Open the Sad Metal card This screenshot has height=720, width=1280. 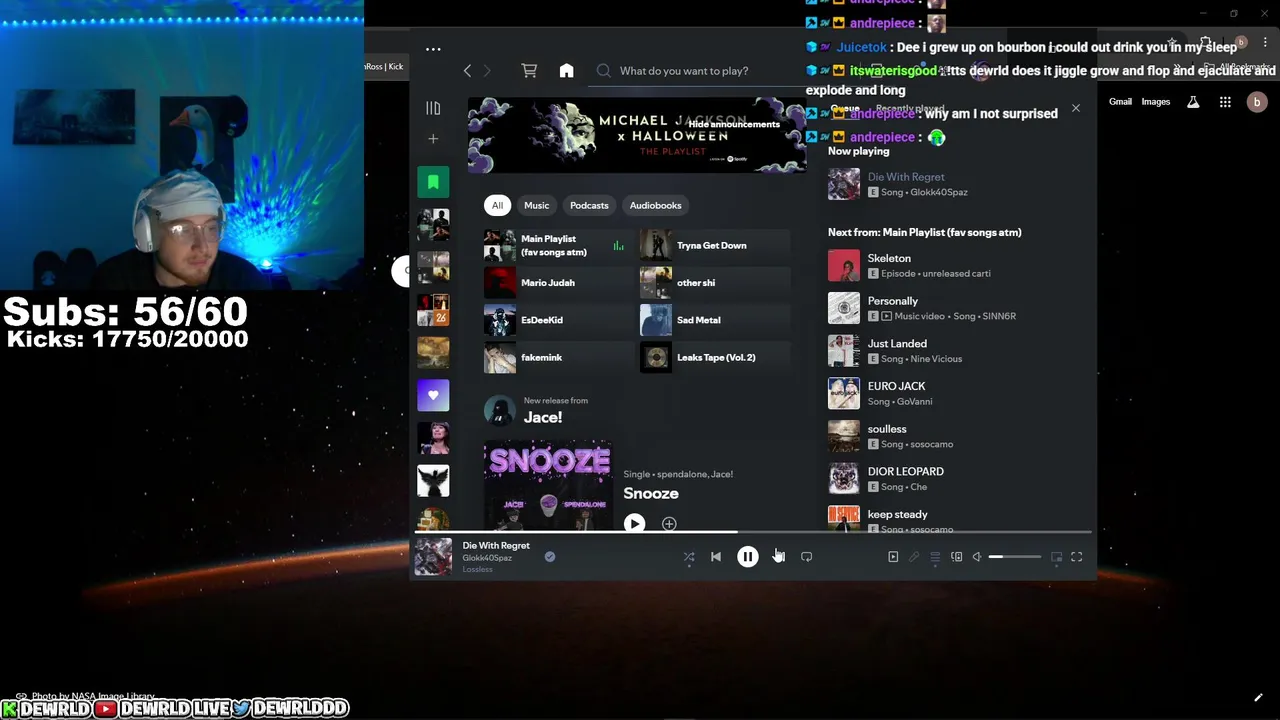point(715,320)
